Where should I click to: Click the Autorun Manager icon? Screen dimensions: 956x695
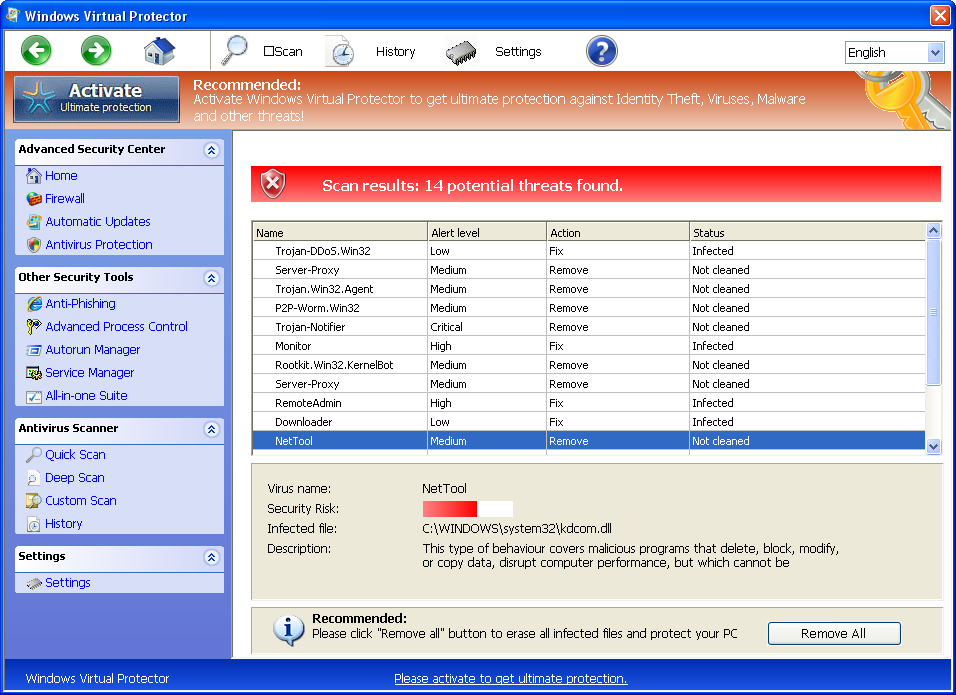34,350
